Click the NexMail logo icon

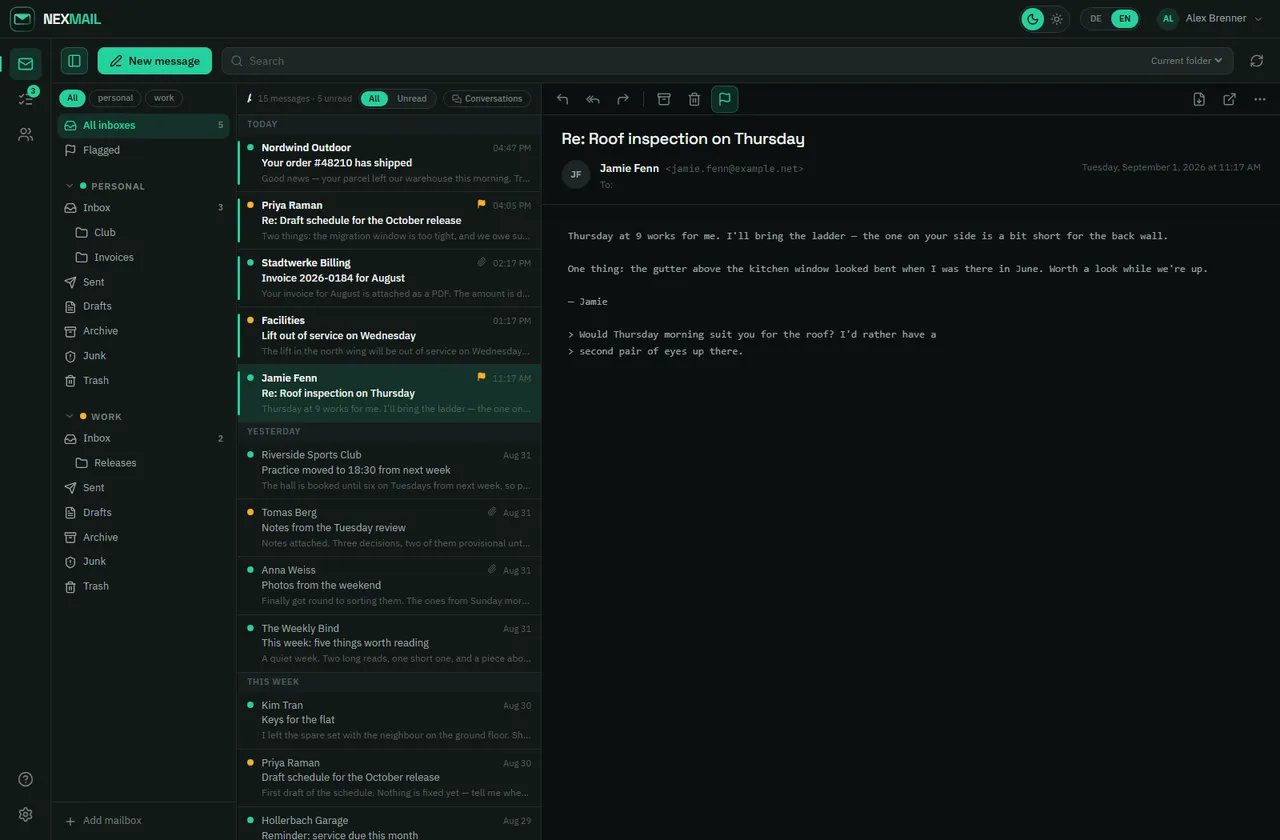click(x=22, y=19)
